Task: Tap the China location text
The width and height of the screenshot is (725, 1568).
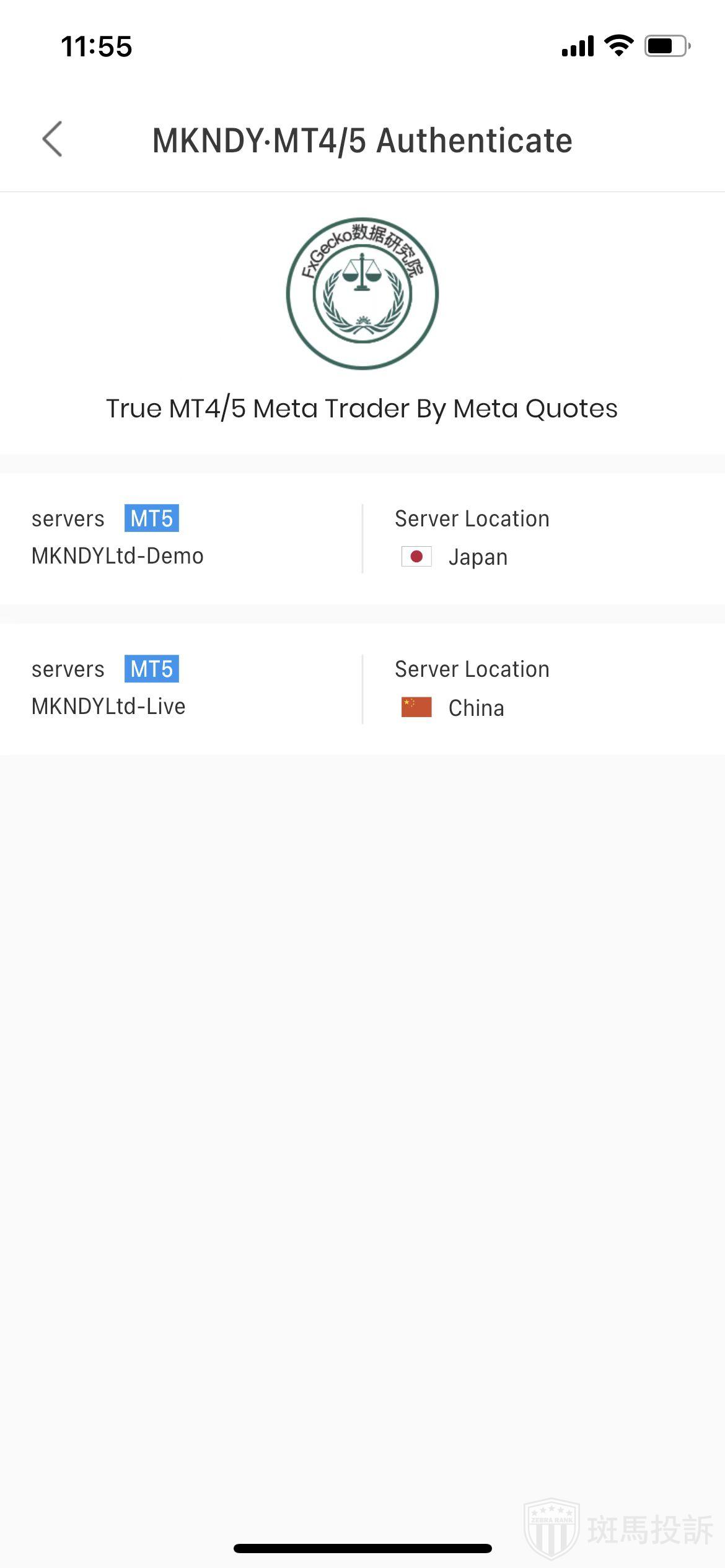Action: tap(476, 708)
